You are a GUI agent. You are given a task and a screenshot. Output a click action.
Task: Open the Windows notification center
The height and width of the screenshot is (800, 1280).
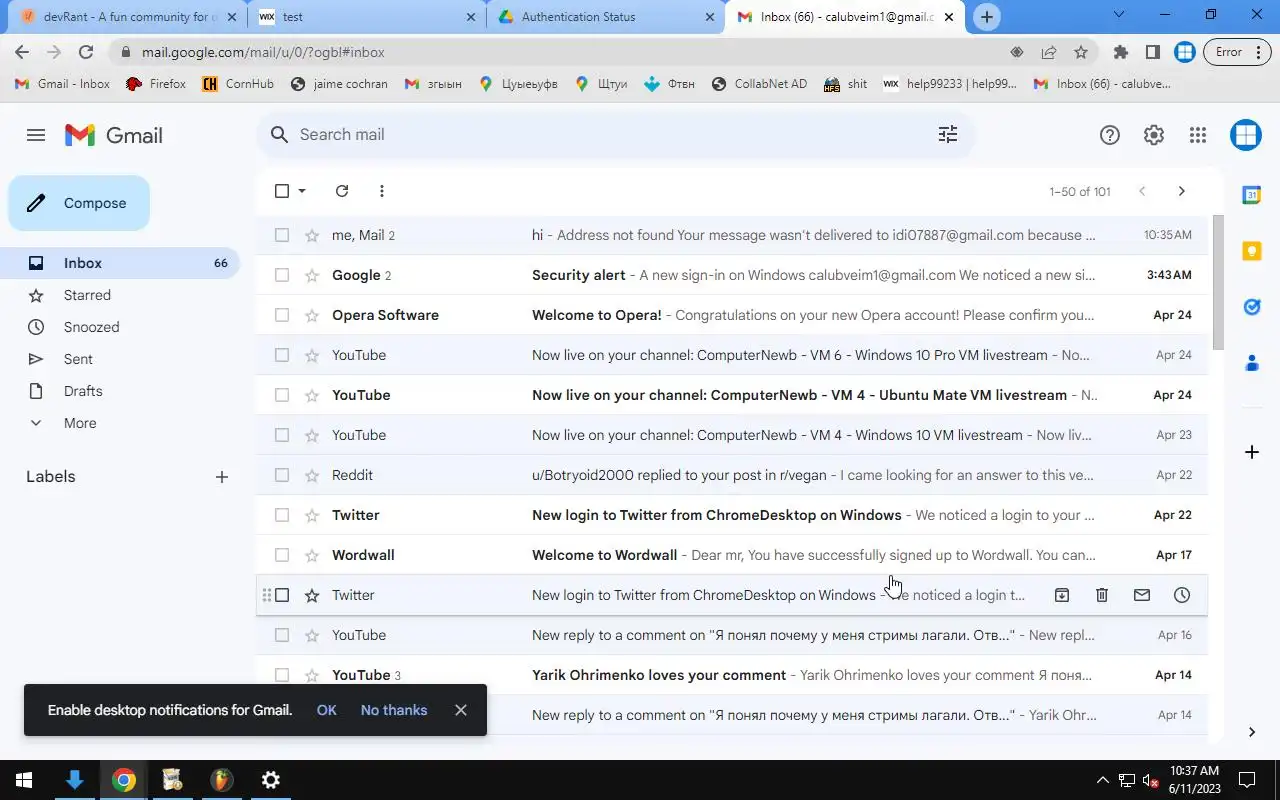(1247, 780)
